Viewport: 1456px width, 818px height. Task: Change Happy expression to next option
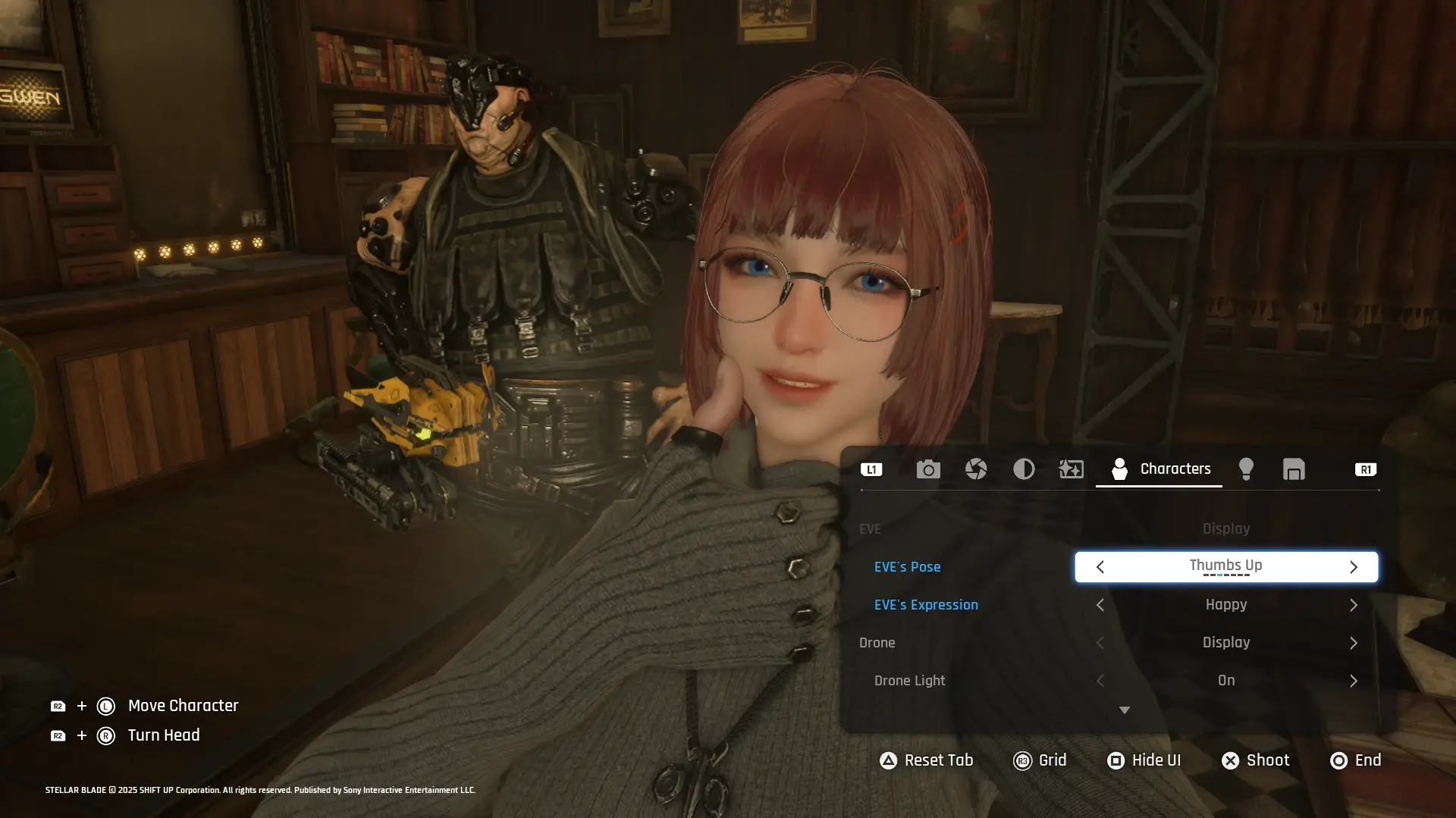[1354, 605]
